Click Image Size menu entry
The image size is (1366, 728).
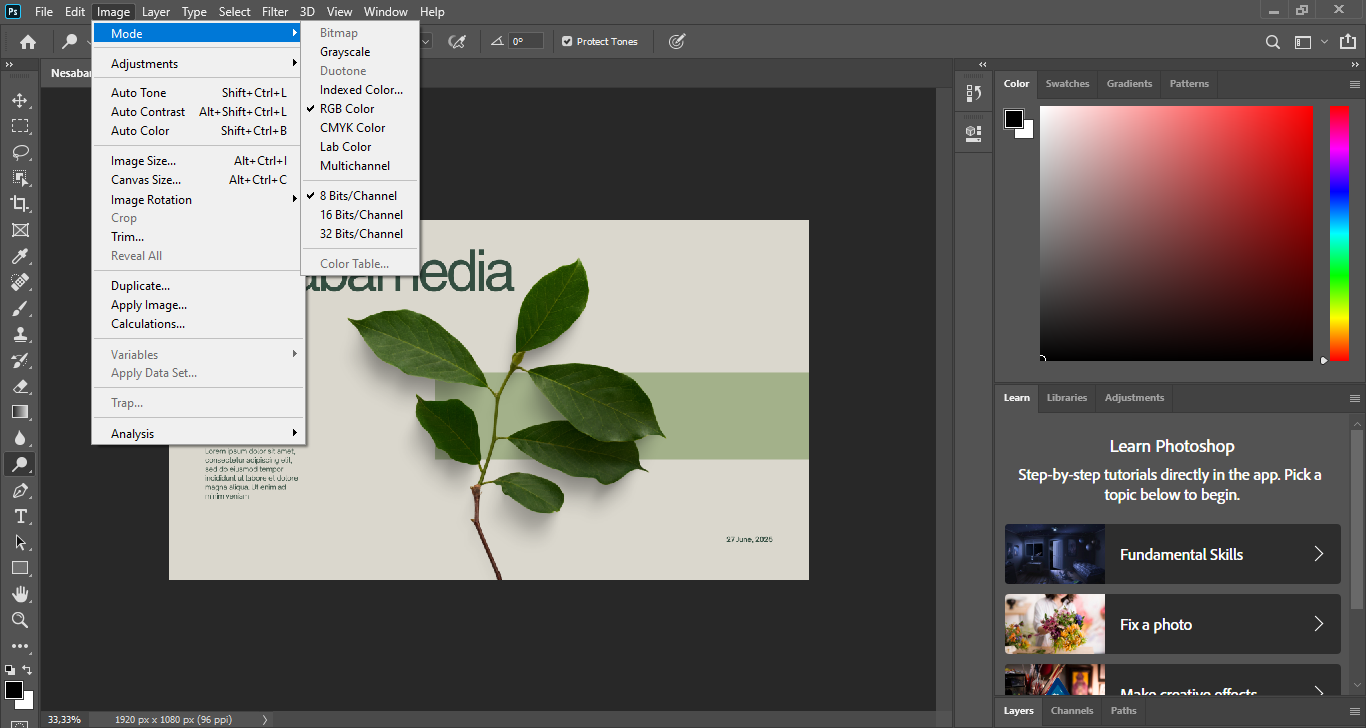[143, 161]
